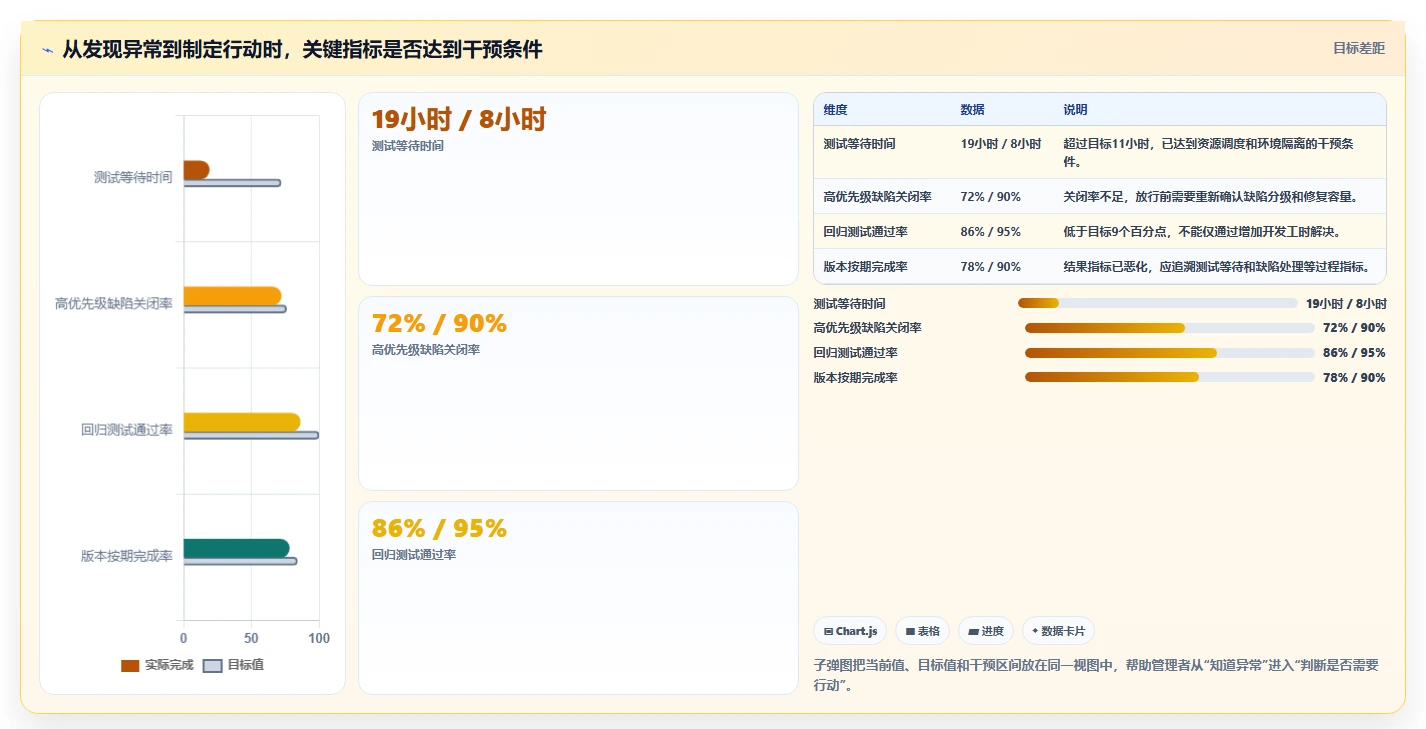1426x729 pixels.
Task: Click the 测试等待时间 progress bar
Action: pos(1157,303)
